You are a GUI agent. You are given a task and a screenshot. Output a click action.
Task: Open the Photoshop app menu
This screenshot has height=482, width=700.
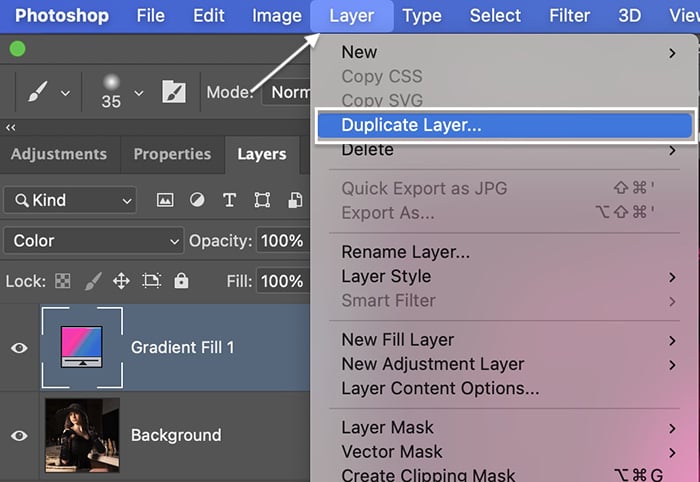62,16
